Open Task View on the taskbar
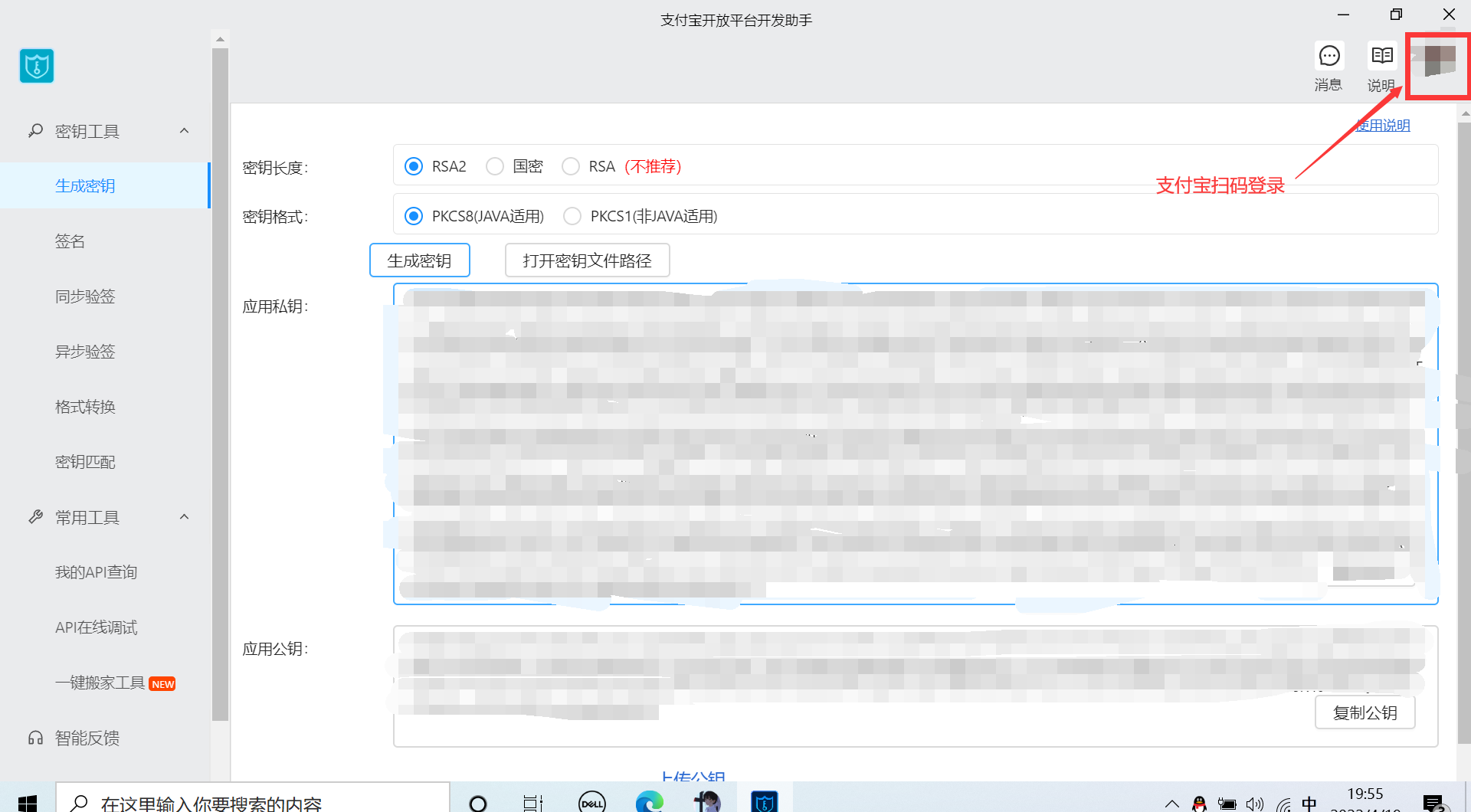Screen dimensions: 1471x812 pos(533,802)
